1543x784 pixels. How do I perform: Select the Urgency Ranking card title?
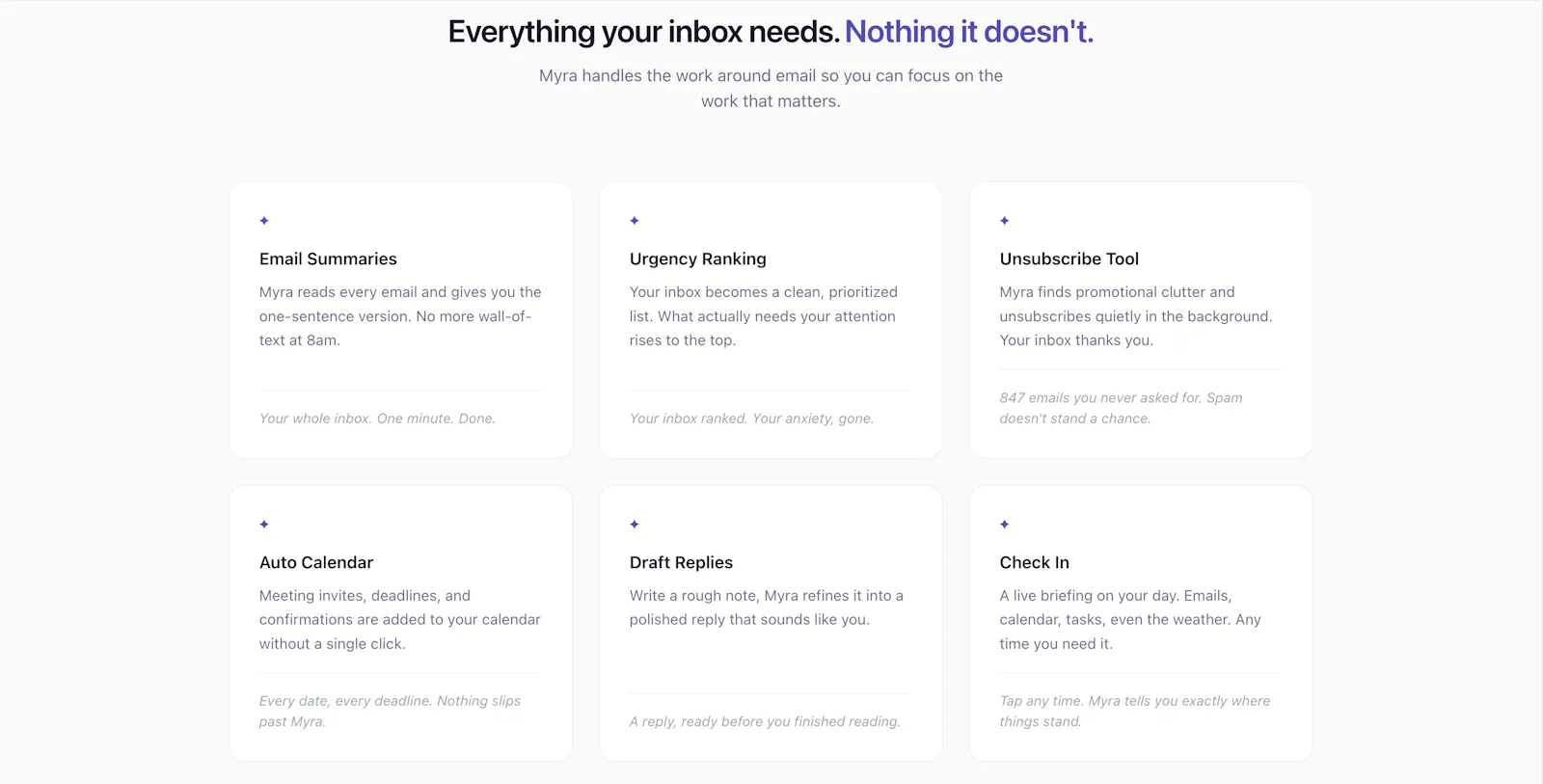698,258
